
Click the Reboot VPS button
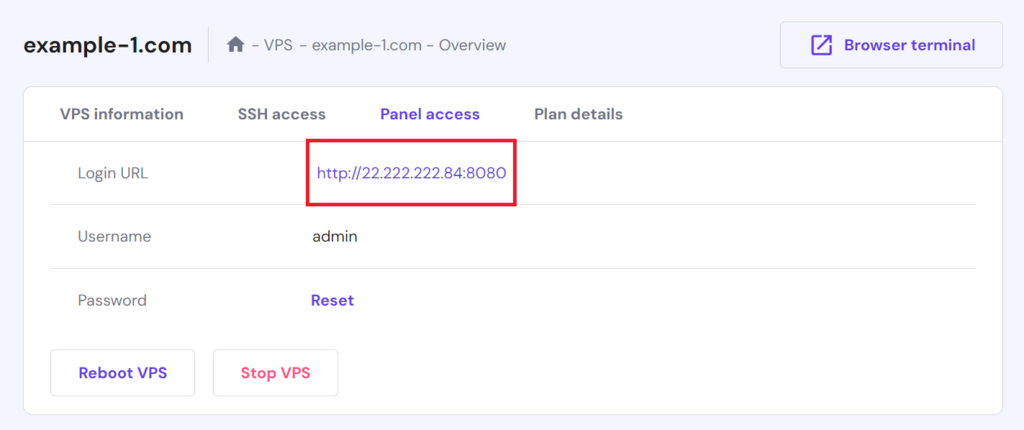[123, 372]
